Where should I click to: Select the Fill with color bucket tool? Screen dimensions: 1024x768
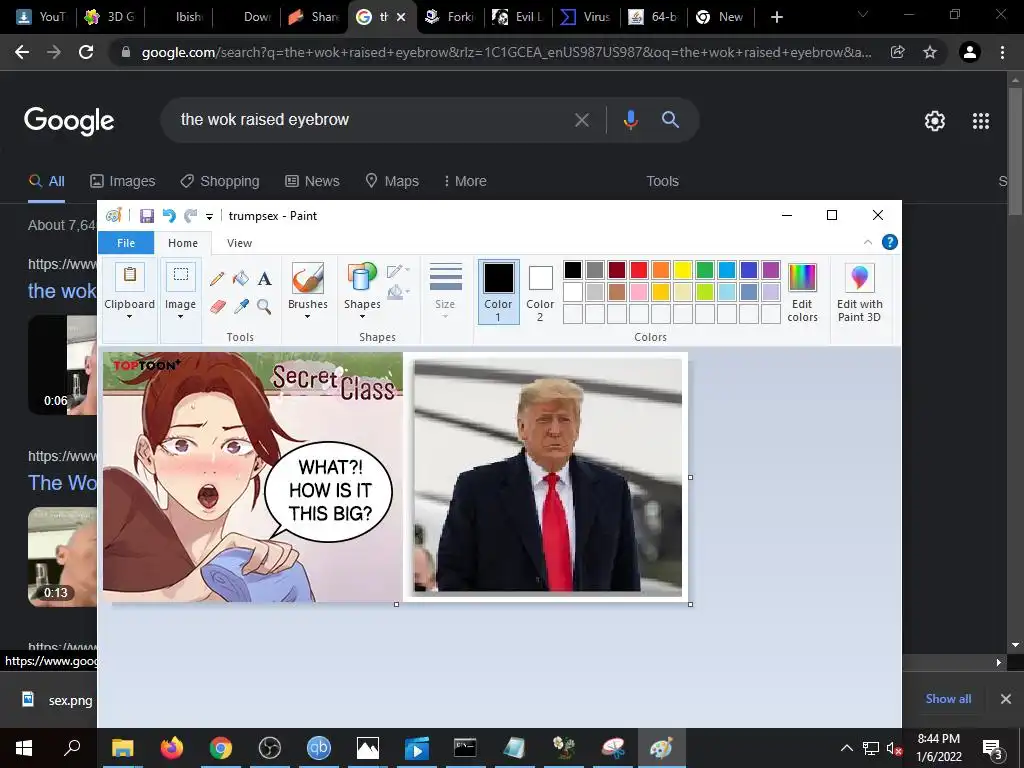click(x=240, y=279)
